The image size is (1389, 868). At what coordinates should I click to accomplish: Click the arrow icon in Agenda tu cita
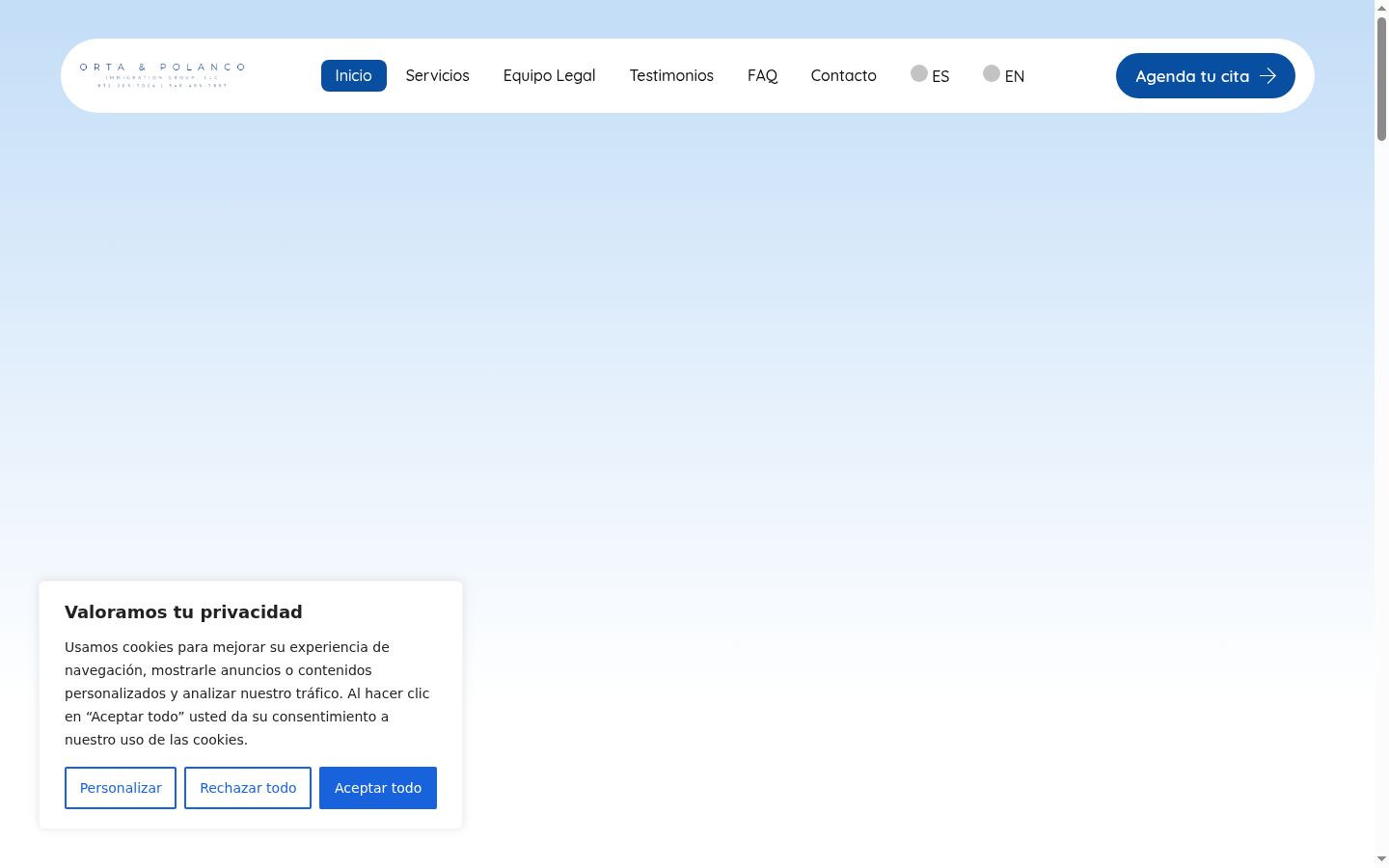pos(1267,75)
